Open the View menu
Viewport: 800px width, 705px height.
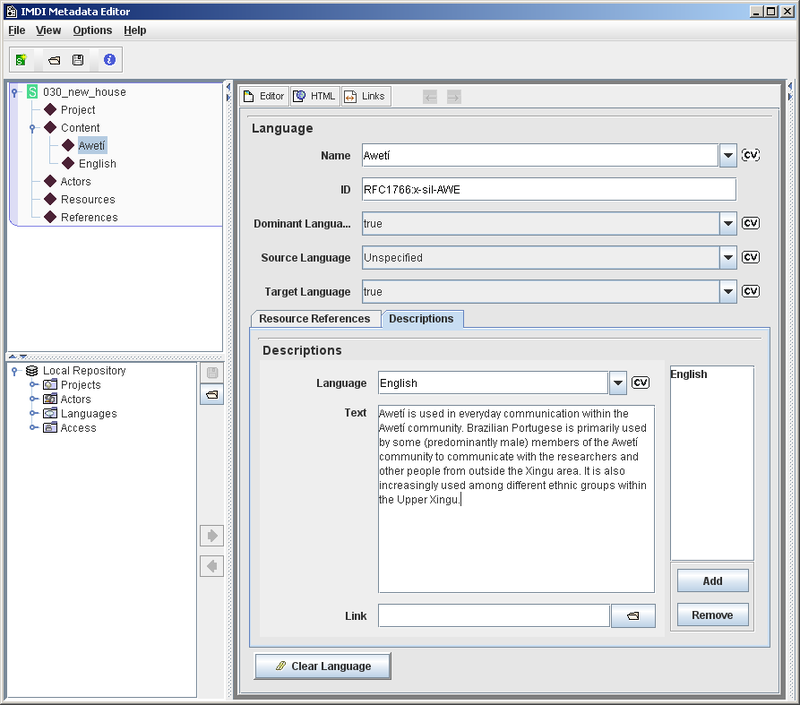(x=48, y=31)
